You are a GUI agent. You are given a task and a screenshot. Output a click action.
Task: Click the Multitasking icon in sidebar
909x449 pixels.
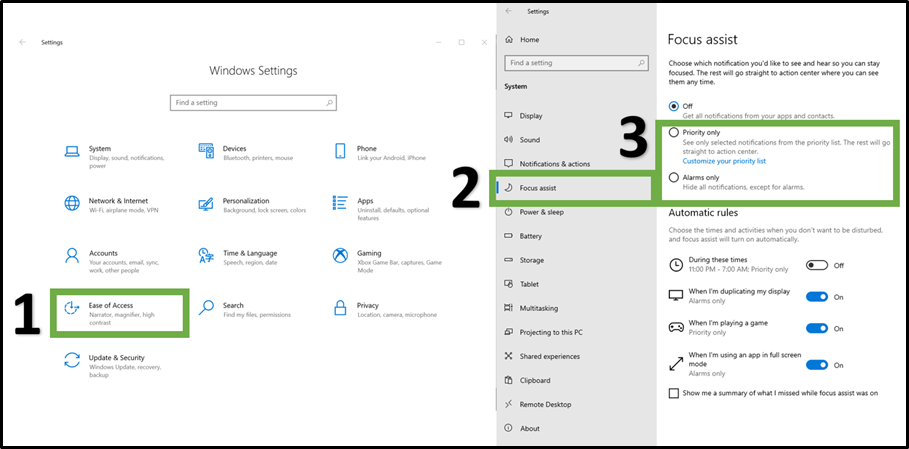coord(509,308)
